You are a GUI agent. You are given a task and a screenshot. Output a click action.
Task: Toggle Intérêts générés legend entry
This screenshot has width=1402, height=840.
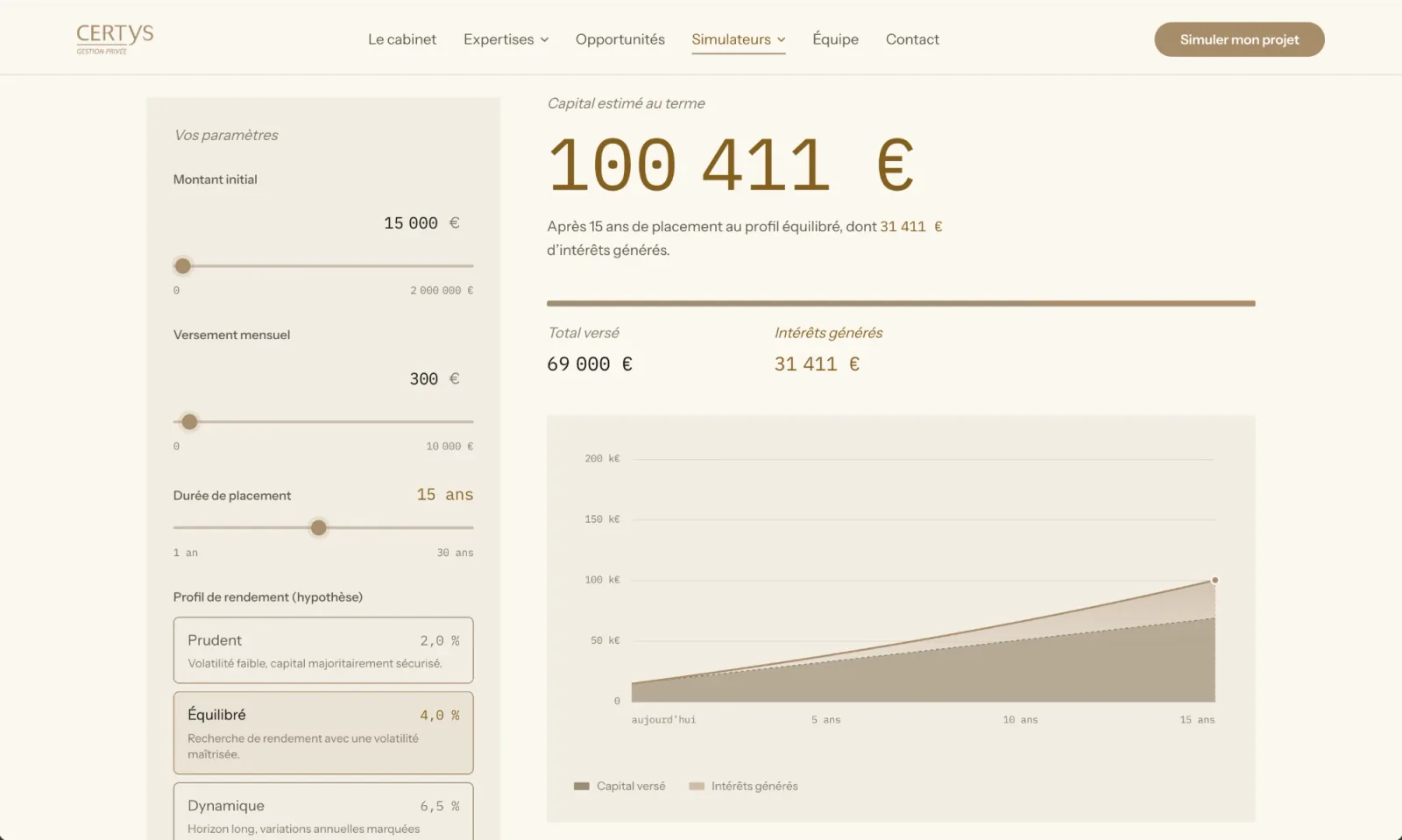tap(743, 786)
